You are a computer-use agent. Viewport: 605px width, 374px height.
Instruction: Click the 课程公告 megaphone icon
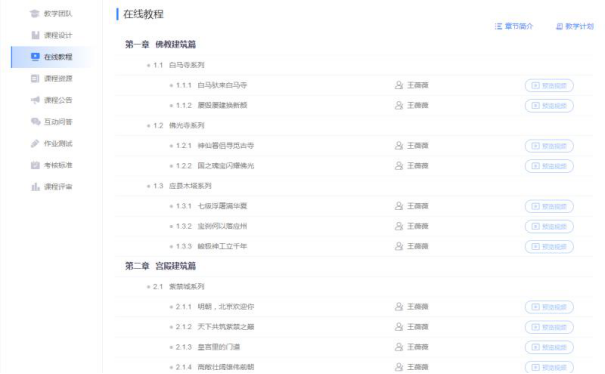[35, 100]
